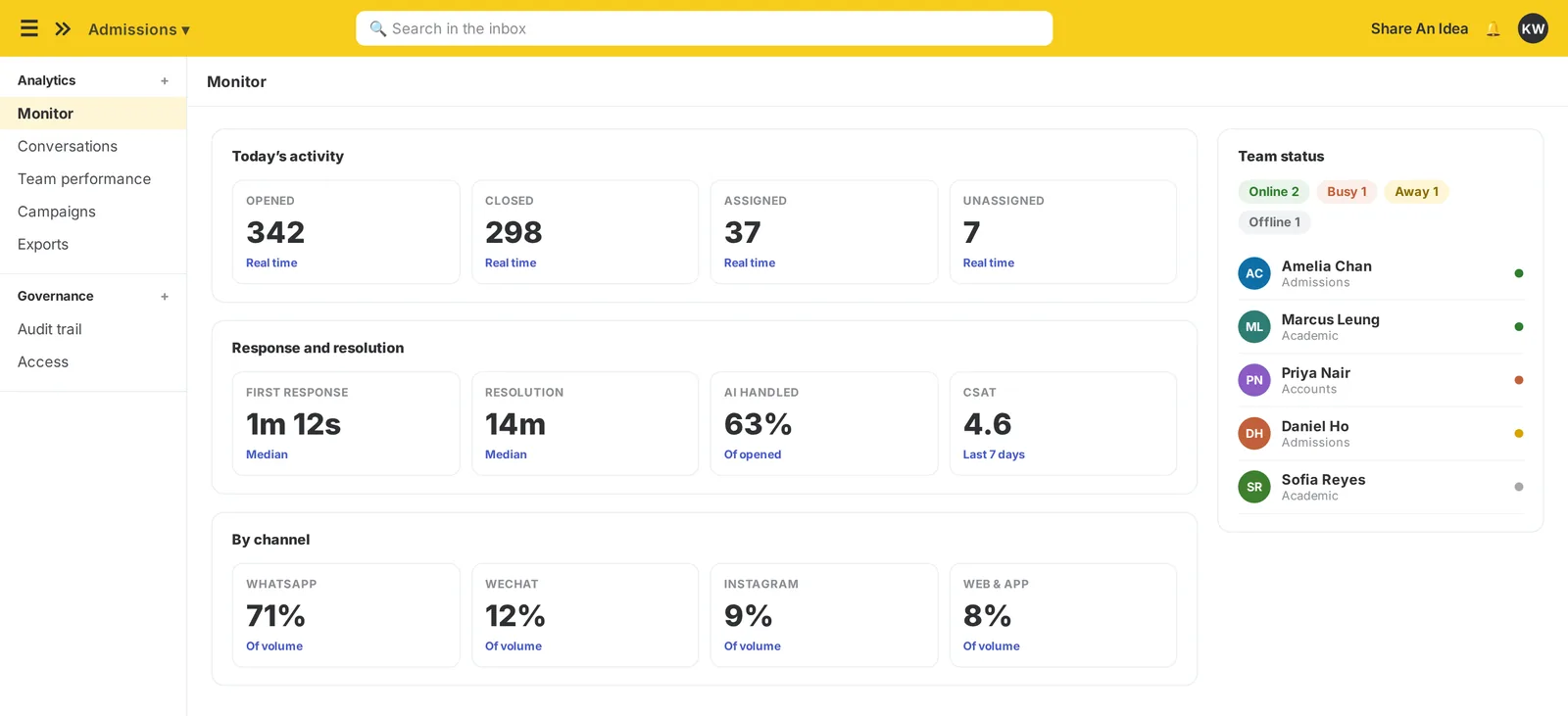The image size is (1568, 716).
Task: Open the notifications bell icon
Action: (x=1493, y=28)
